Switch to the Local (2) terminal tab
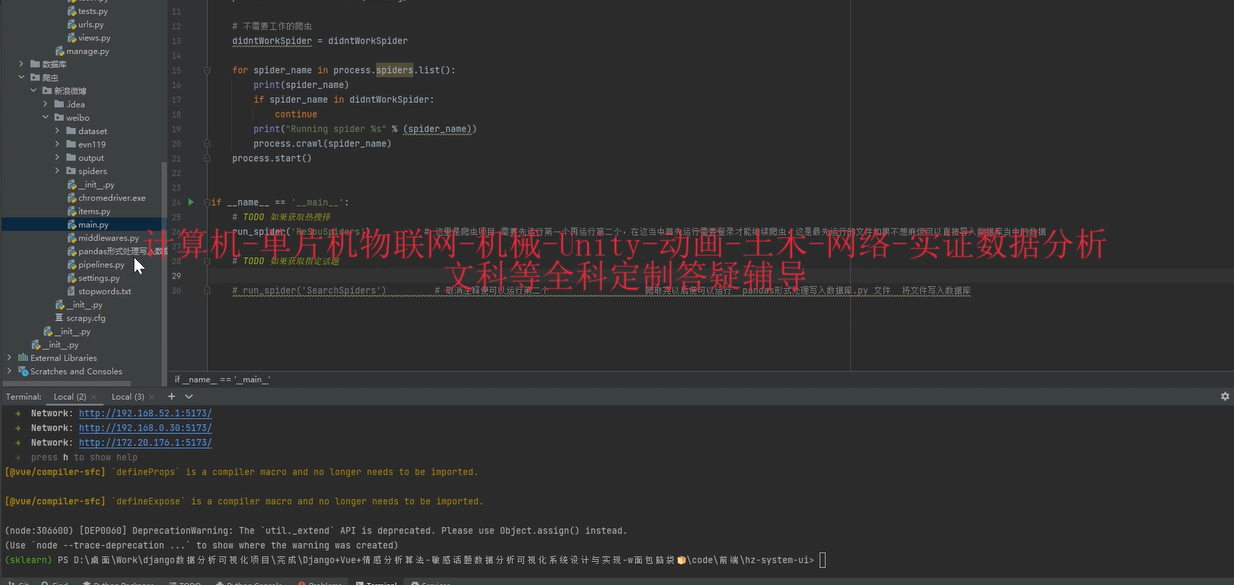Viewport: 1234px width, 585px height. [x=70, y=397]
